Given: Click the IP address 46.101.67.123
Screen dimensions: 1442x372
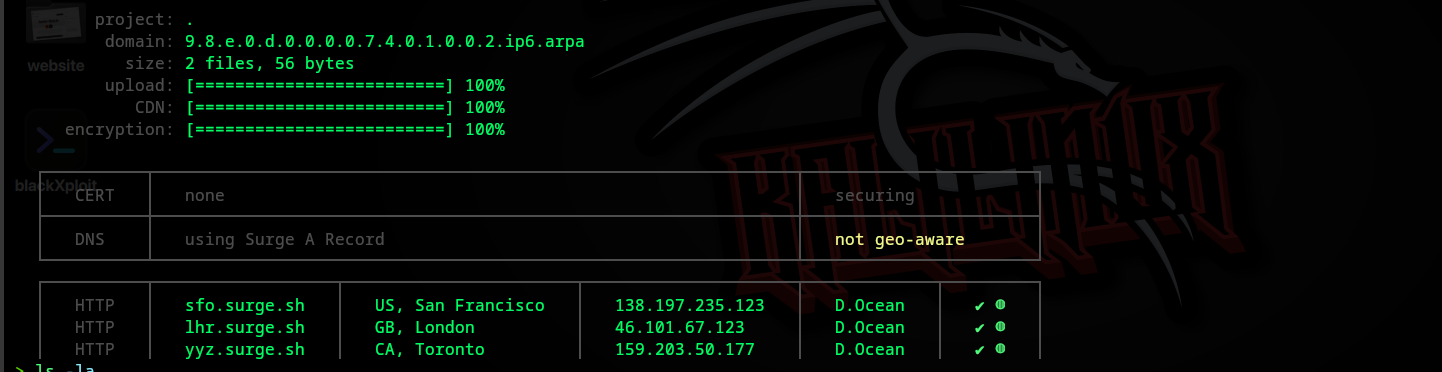Looking at the screenshot, I should click(680, 328).
